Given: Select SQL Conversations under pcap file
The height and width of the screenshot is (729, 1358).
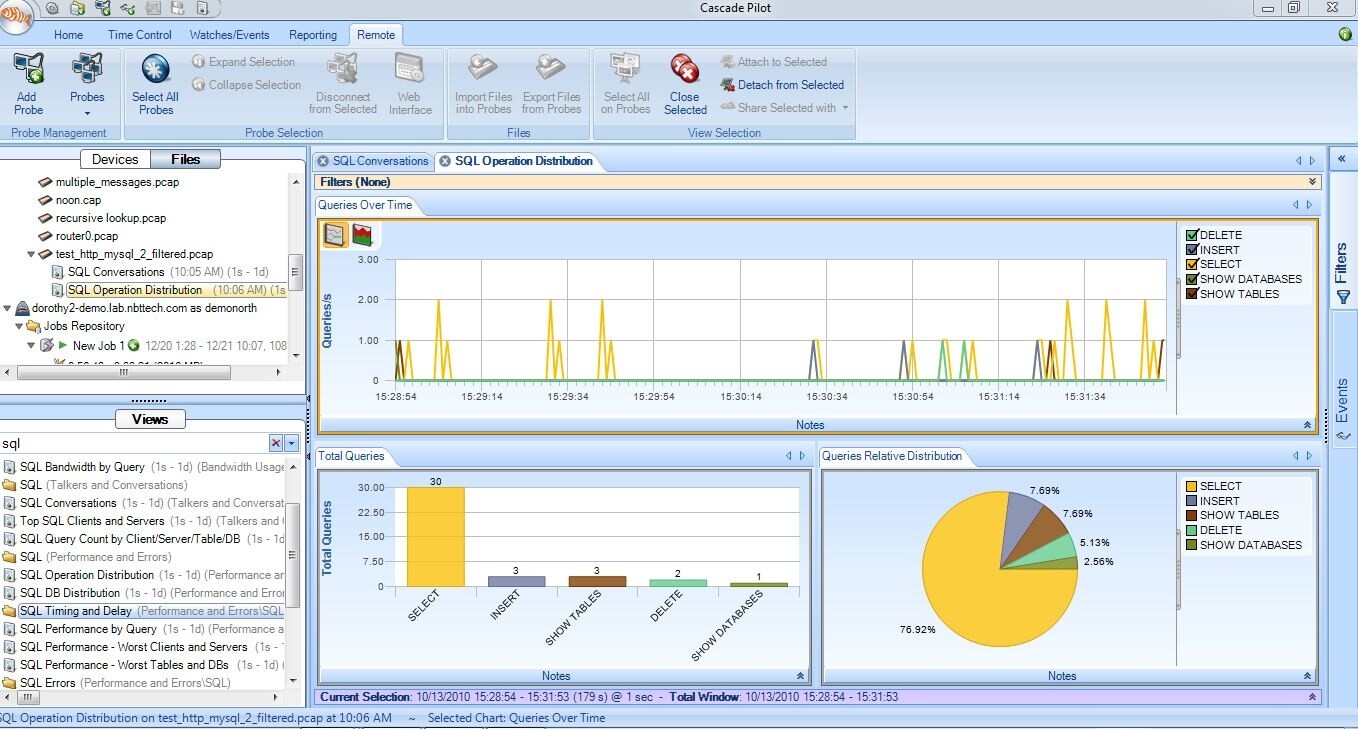Looking at the screenshot, I should coord(116,272).
